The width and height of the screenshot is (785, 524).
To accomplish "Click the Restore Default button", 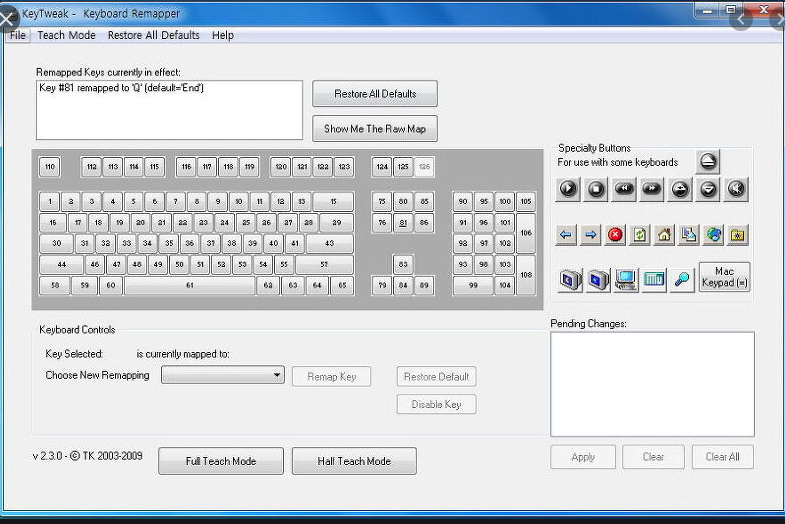I will pyautogui.click(x=436, y=376).
